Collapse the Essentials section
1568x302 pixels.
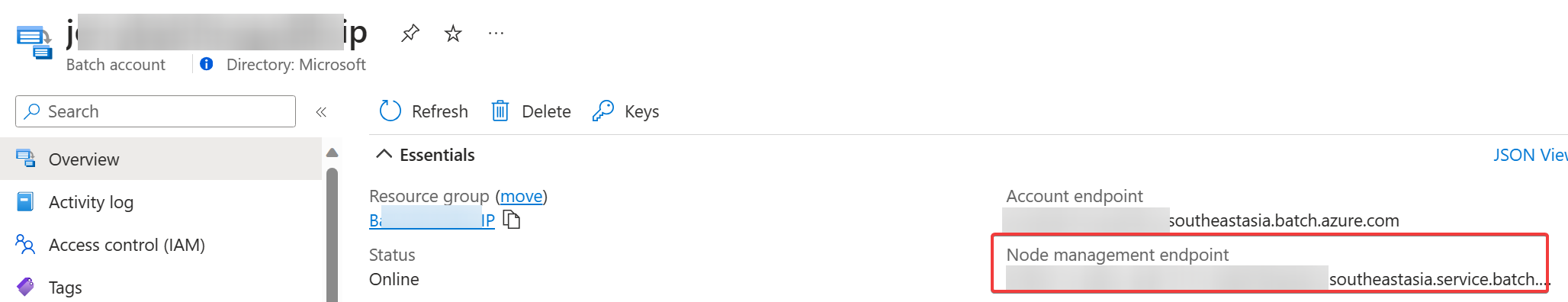(384, 155)
